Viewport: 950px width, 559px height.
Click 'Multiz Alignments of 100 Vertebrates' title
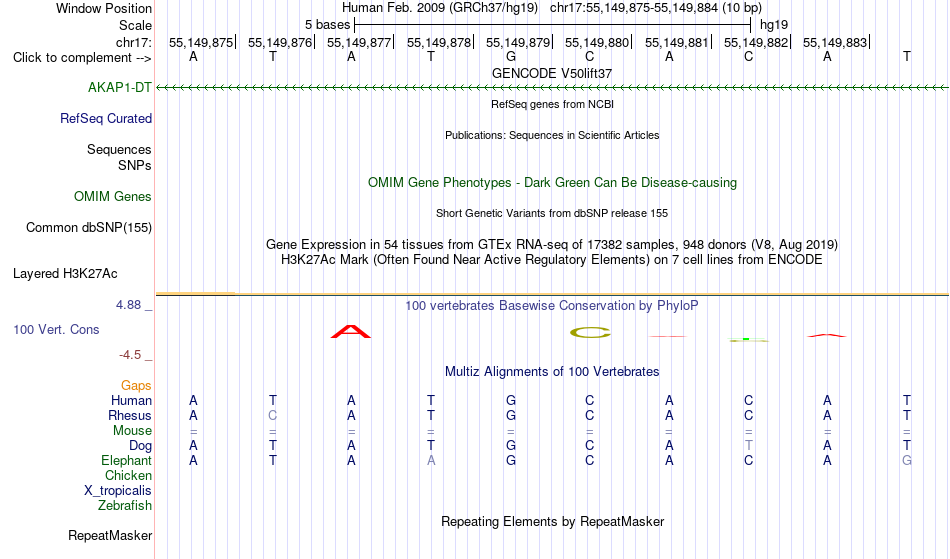coord(552,371)
